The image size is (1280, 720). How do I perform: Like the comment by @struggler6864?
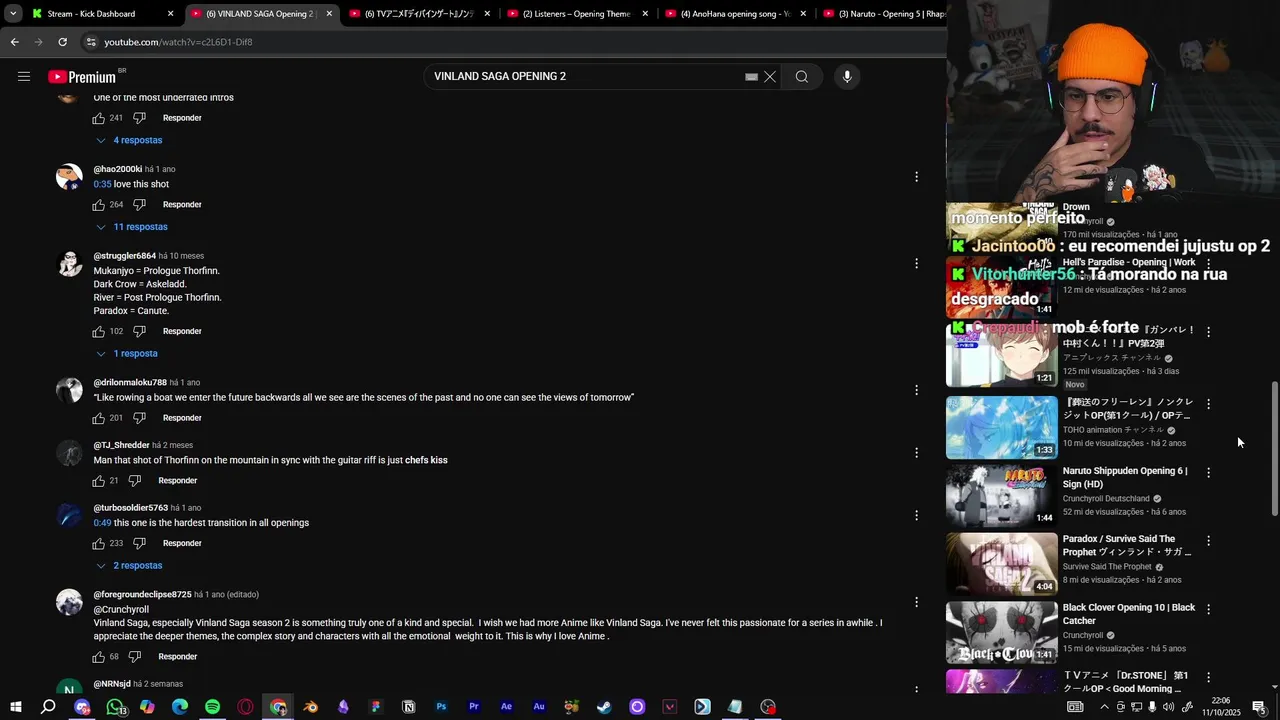pyautogui.click(x=99, y=331)
